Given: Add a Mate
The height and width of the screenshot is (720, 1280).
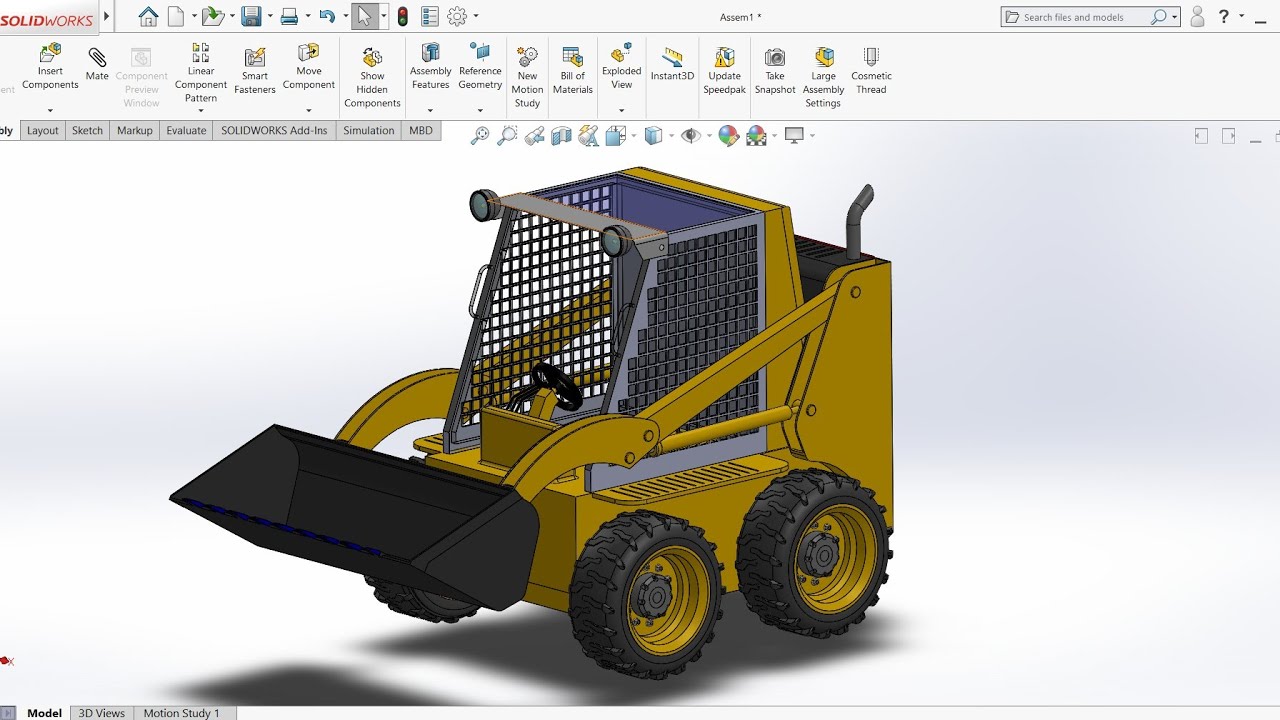Looking at the screenshot, I should coord(97,63).
